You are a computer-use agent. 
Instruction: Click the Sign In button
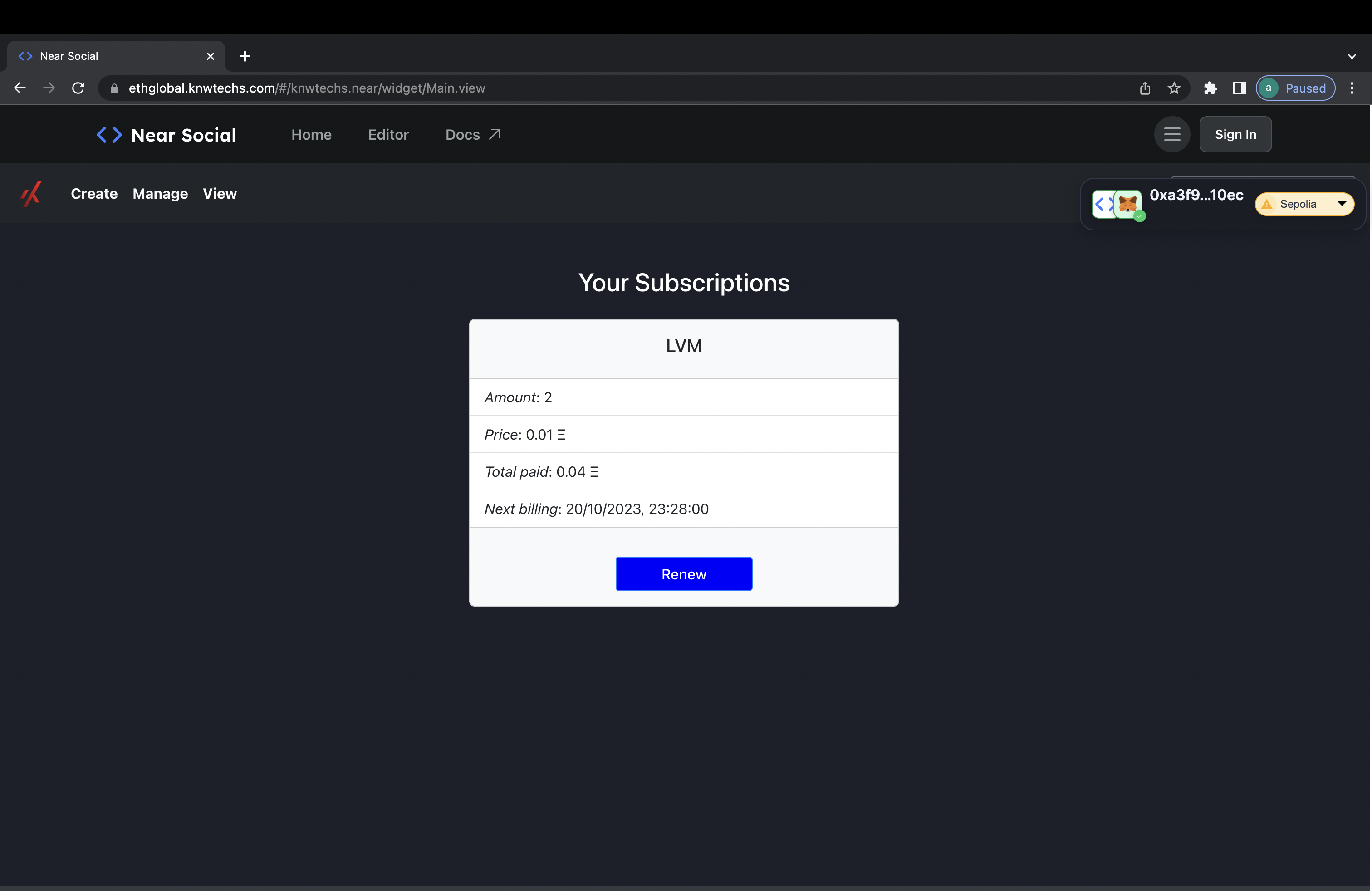[1236, 134]
